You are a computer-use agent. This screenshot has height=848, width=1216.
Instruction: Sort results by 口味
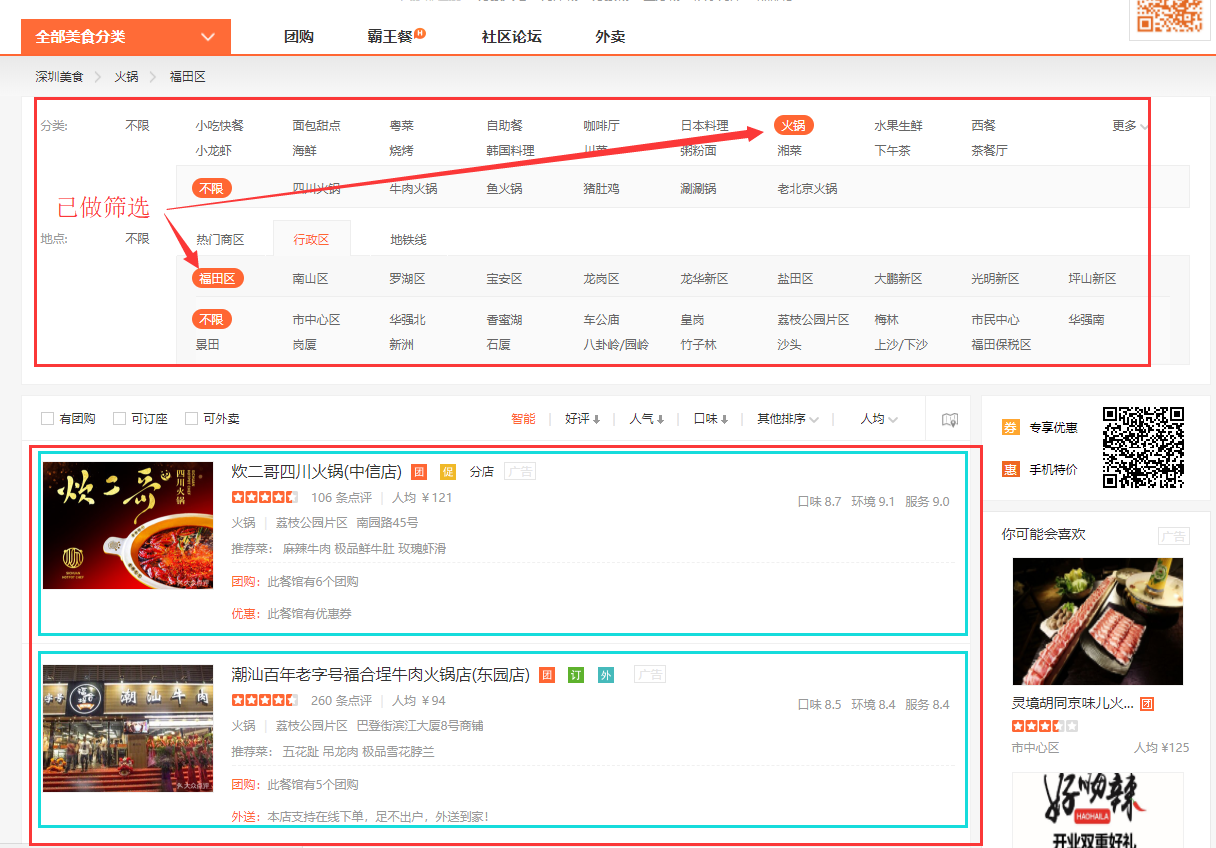pos(711,420)
